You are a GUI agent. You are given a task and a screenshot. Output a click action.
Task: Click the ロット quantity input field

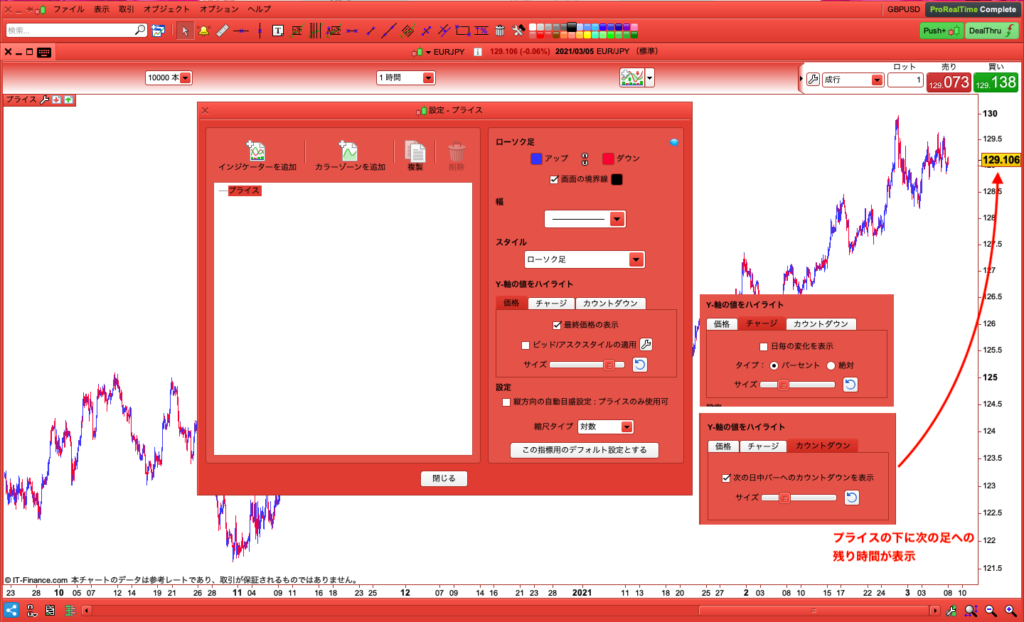(x=905, y=80)
